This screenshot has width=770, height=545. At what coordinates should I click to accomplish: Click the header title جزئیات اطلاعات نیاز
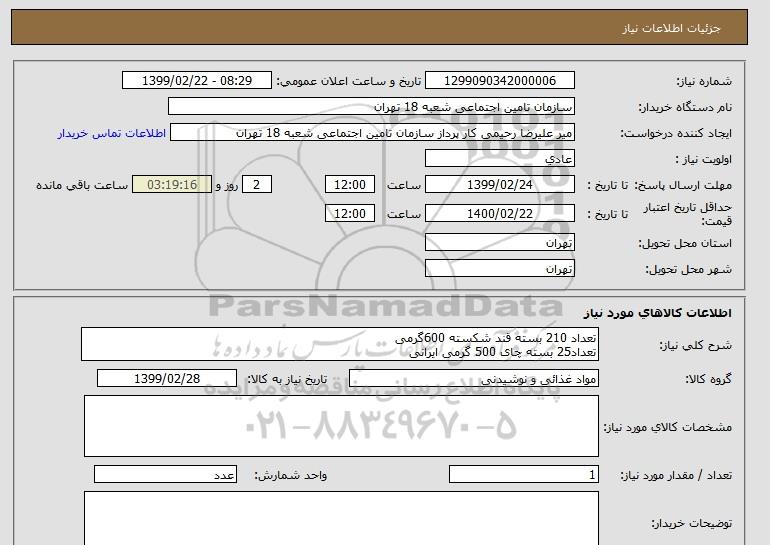tap(671, 28)
